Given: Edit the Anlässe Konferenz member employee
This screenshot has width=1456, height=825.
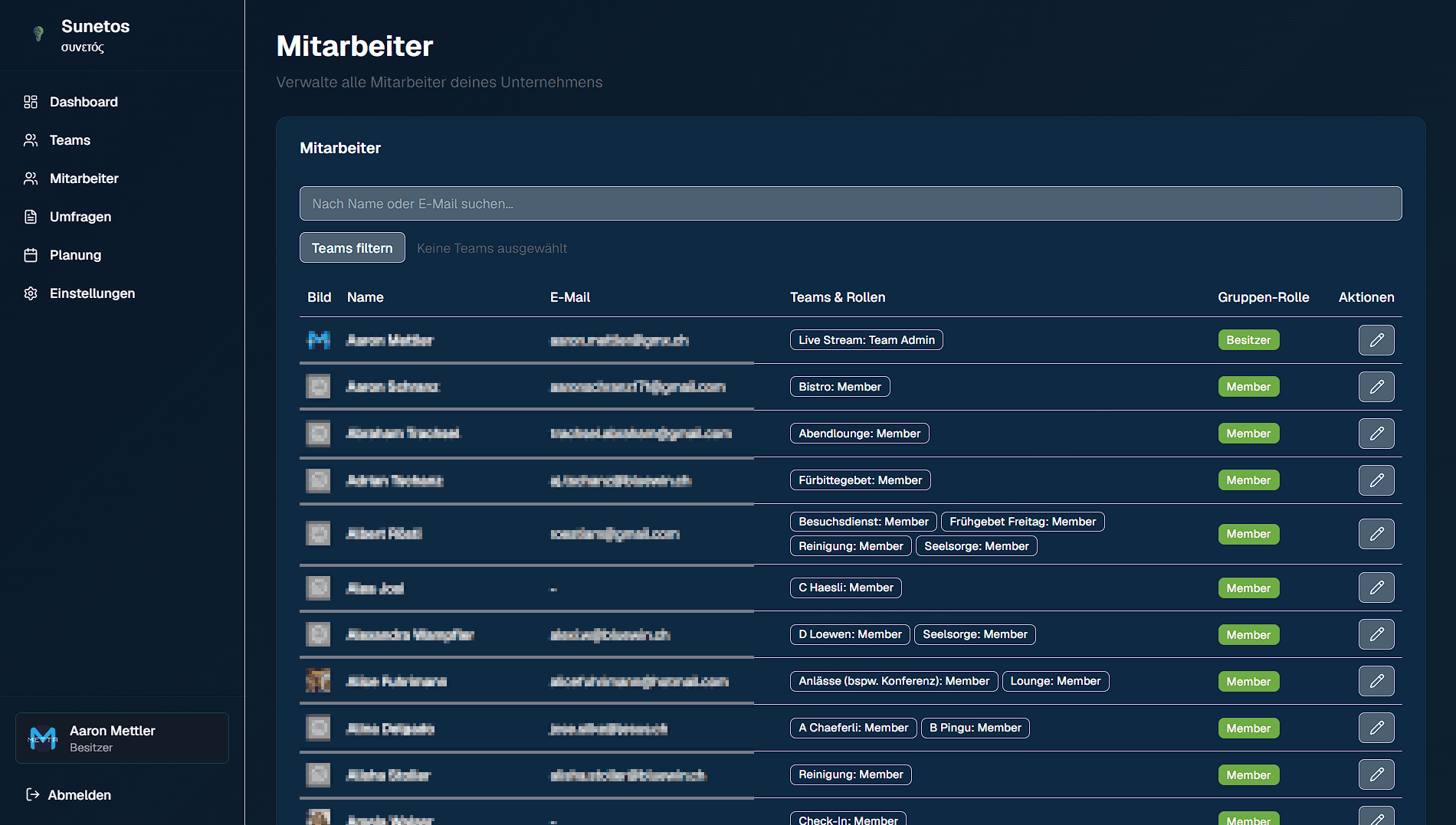Looking at the screenshot, I should point(1376,681).
